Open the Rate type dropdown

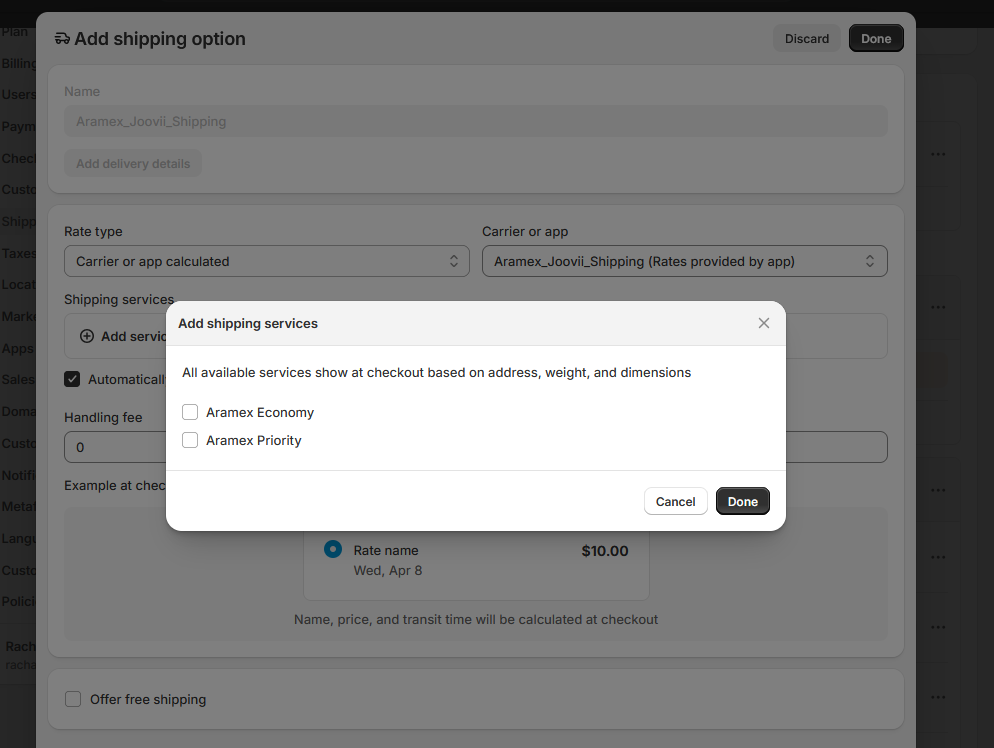tap(267, 261)
